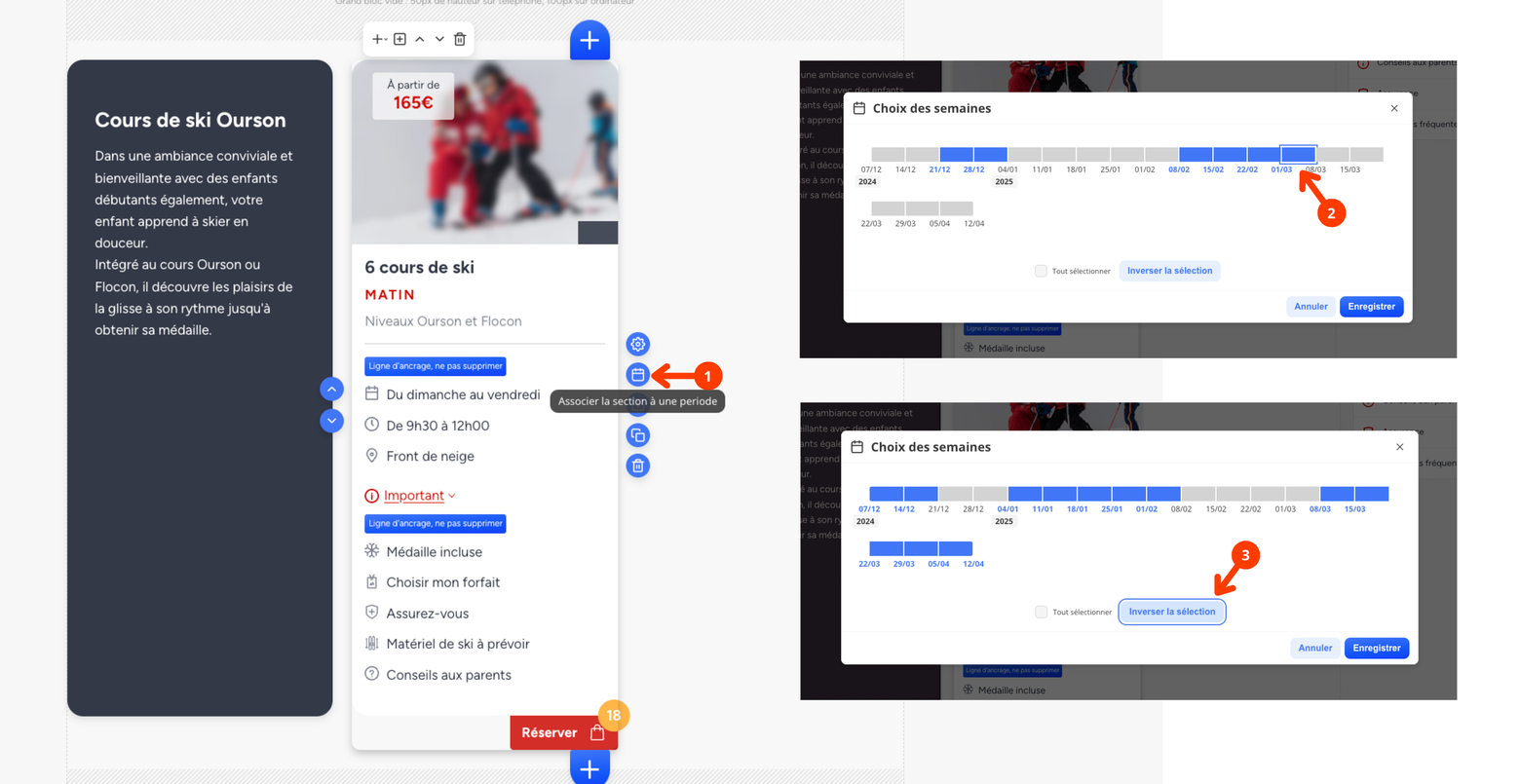The height and width of the screenshot is (784, 1520).
Task: Click ski icon beside Matériel de ski à prévoir
Action: [371, 643]
